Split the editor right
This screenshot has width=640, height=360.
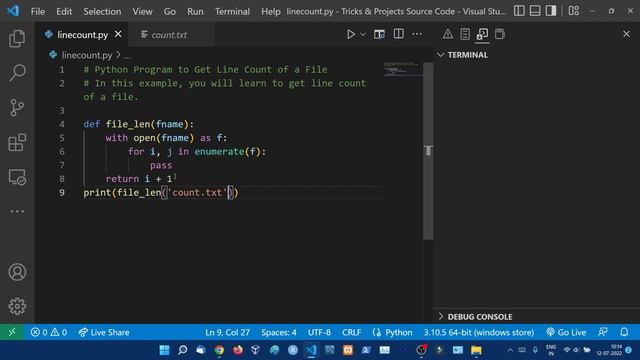coord(398,34)
